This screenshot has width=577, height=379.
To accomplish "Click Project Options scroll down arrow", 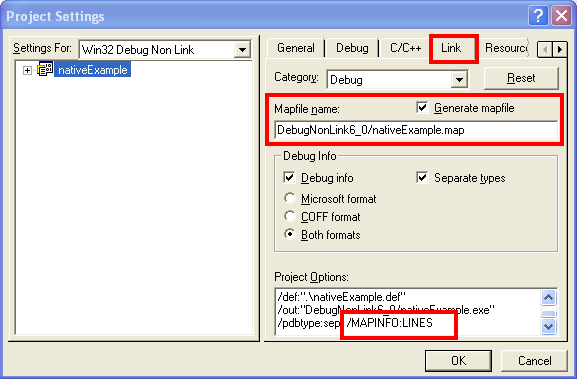I will (x=548, y=326).
